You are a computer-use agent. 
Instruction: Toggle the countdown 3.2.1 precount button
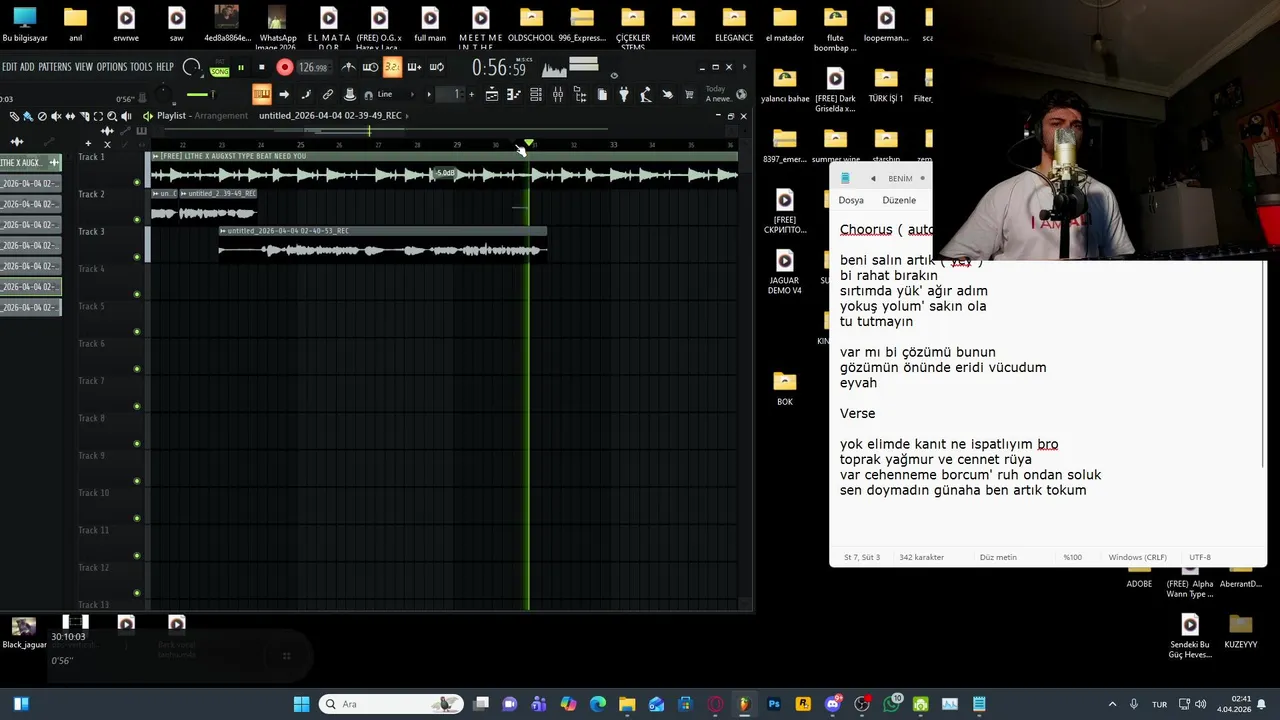[x=392, y=67]
